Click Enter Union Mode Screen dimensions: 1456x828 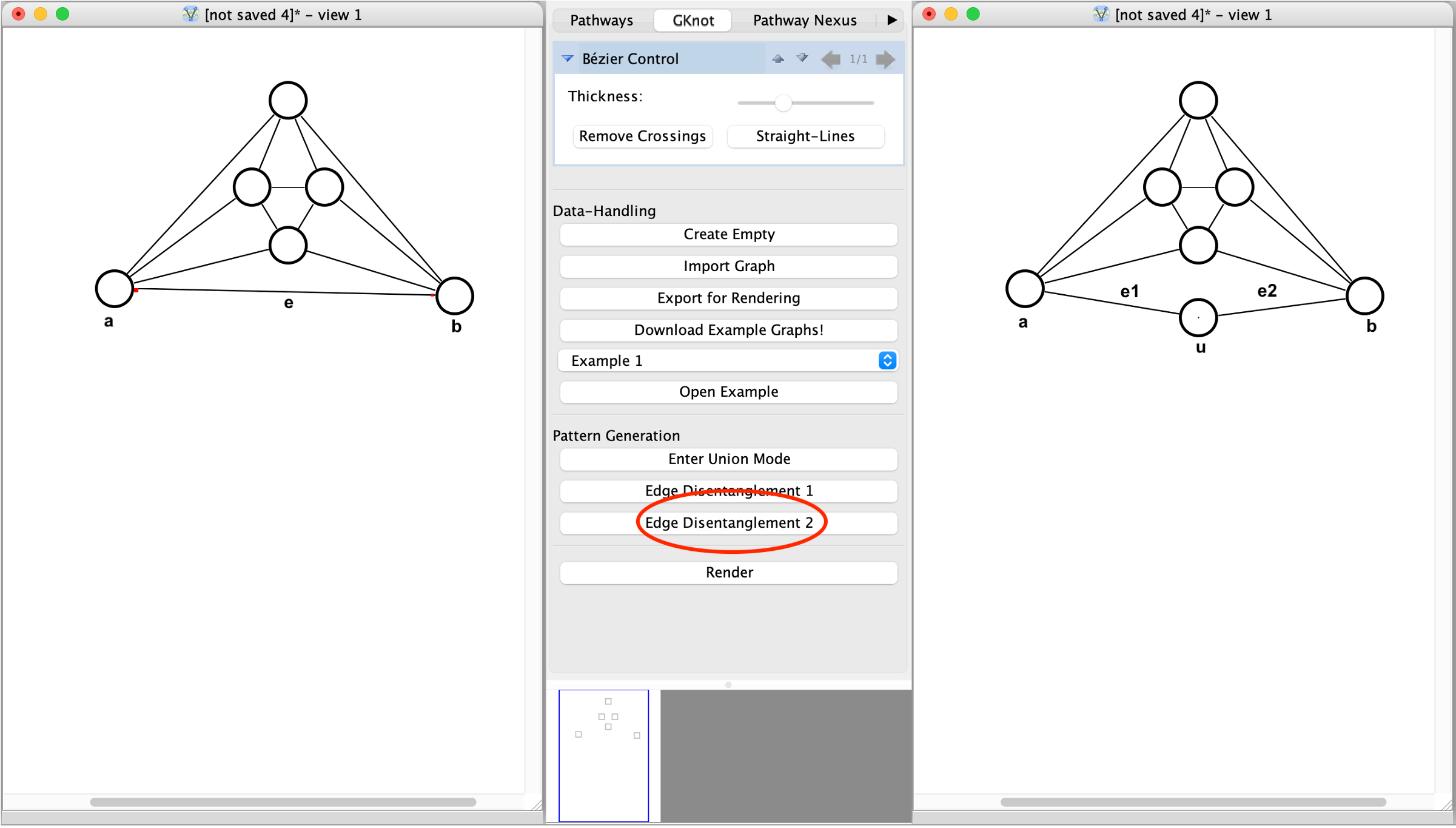point(728,459)
